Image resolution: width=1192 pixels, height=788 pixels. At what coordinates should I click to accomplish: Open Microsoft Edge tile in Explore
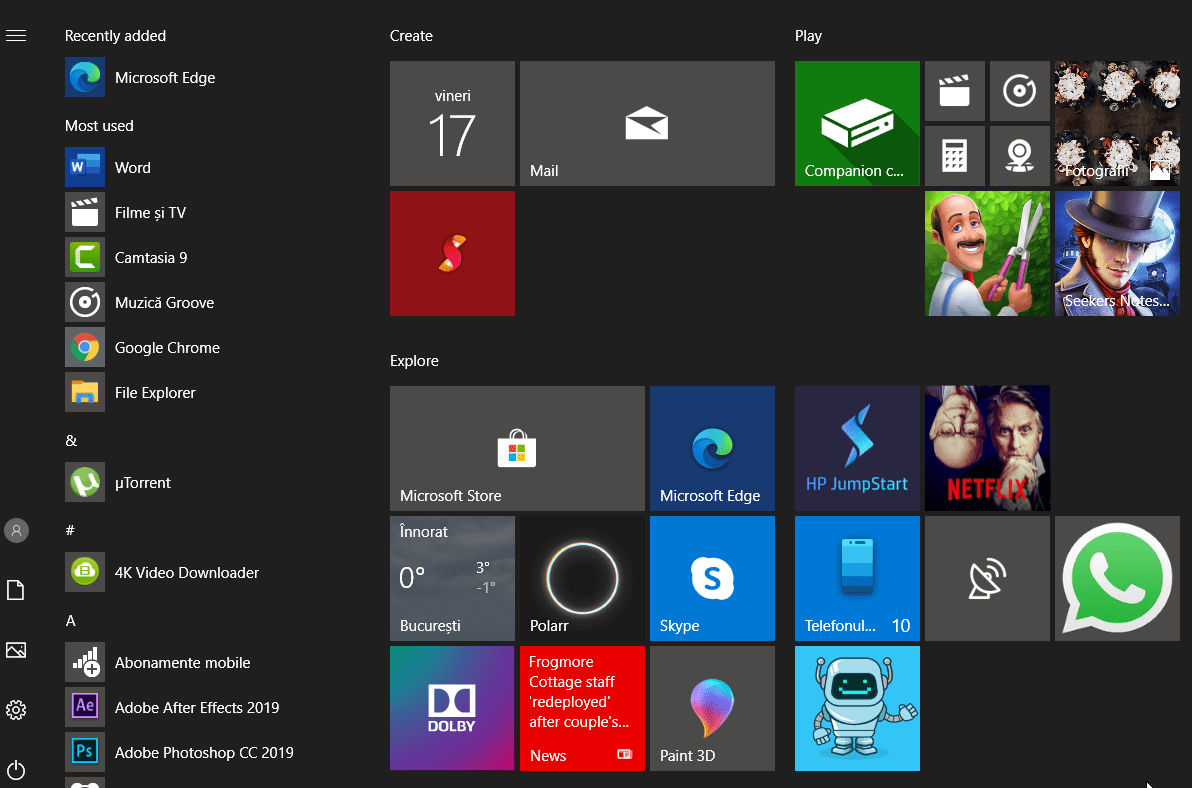point(712,448)
